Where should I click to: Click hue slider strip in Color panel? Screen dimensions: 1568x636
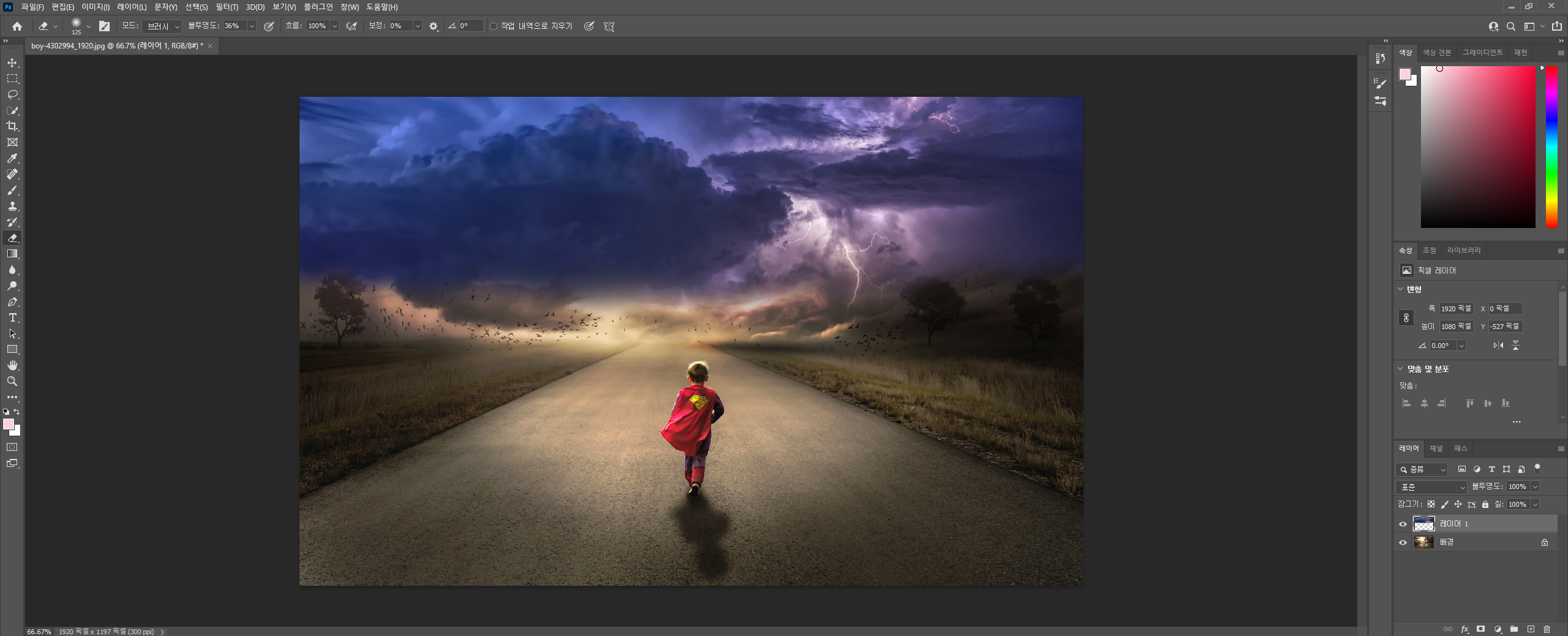point(1551,147)
